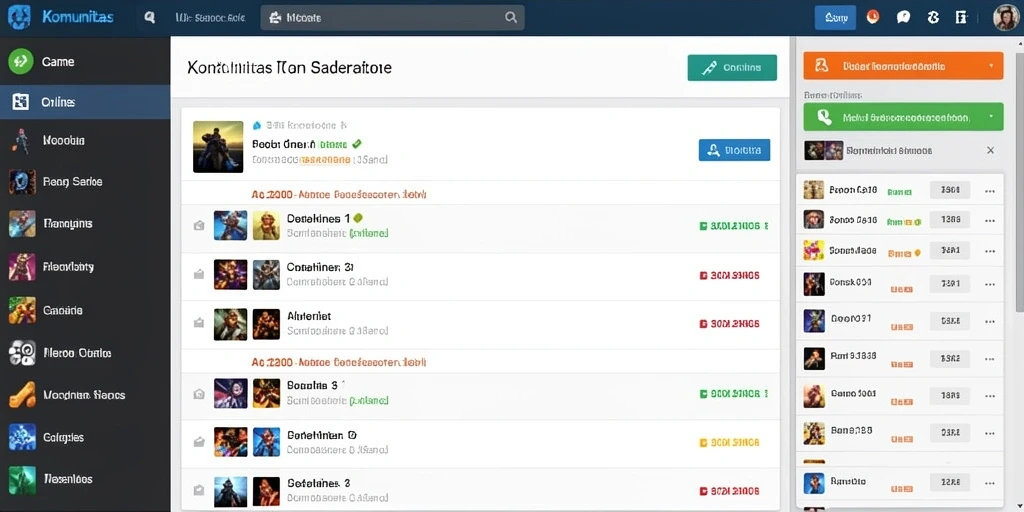
Task: Click the orange boomerang icon in sidebar
Action: pos(22,394)
